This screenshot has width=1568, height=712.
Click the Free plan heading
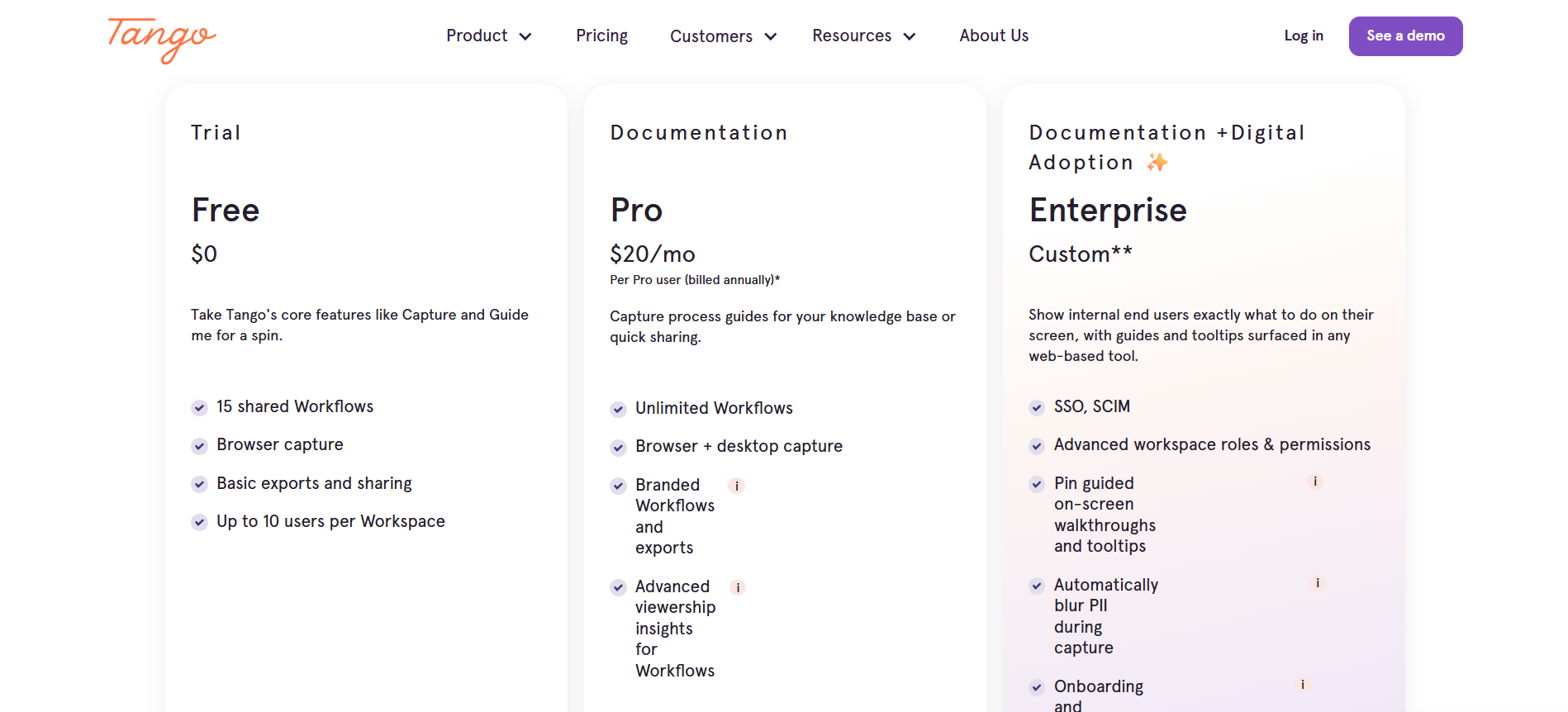click(x=226, y=210)
